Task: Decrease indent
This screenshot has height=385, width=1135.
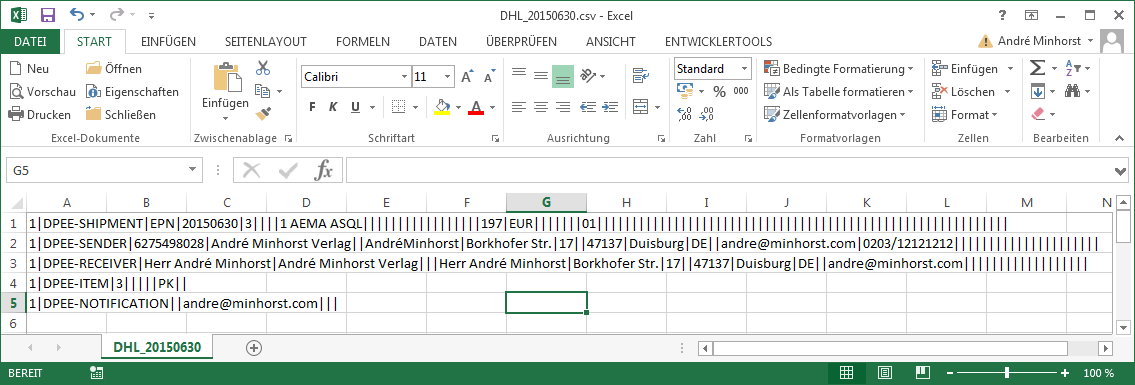Action: tap(588, 107)
